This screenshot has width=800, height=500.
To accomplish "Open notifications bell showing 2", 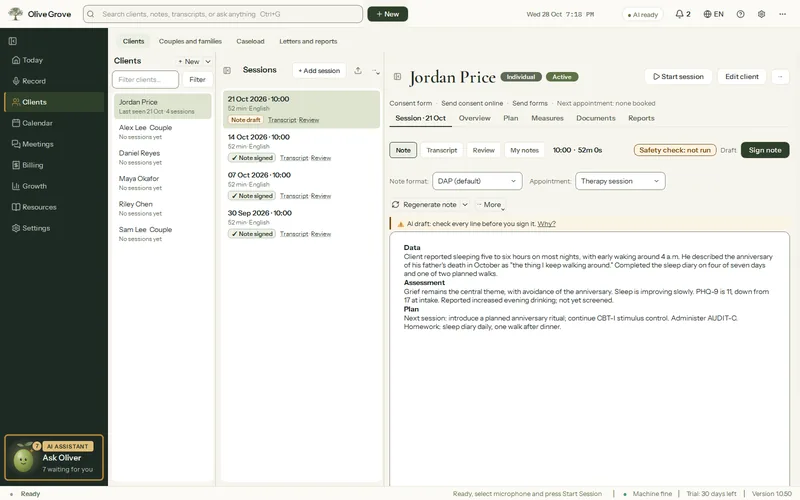I will click(x=683, y=14).
